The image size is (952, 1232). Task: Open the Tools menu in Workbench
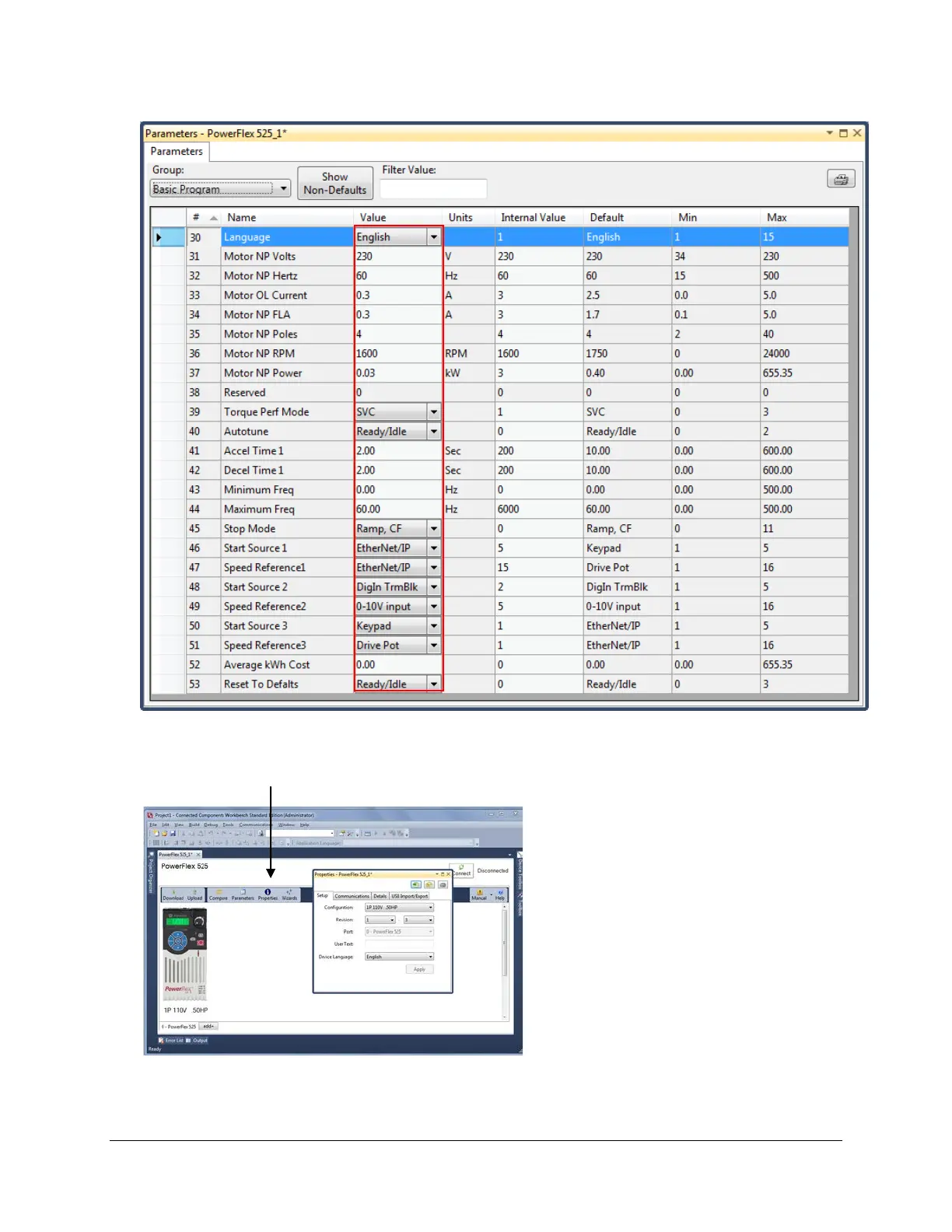229,824
